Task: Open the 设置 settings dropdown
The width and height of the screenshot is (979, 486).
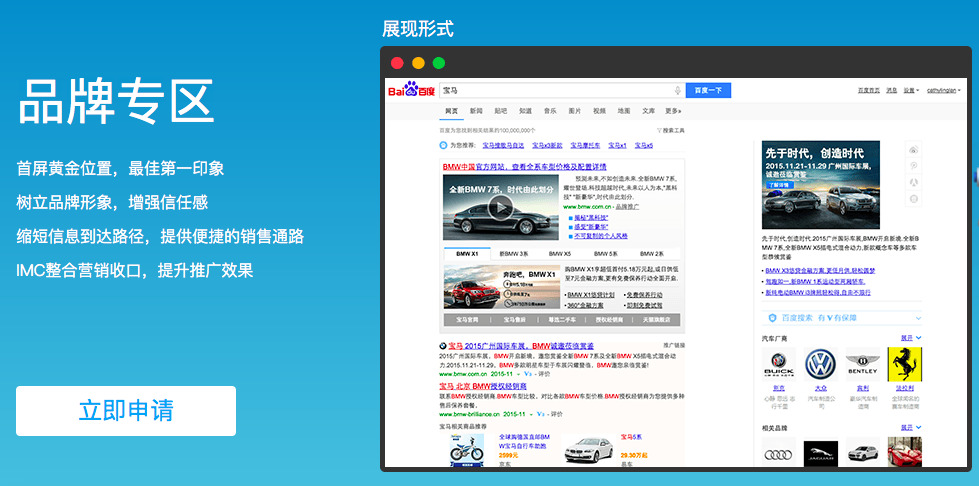Action: (x=910, y=91)
